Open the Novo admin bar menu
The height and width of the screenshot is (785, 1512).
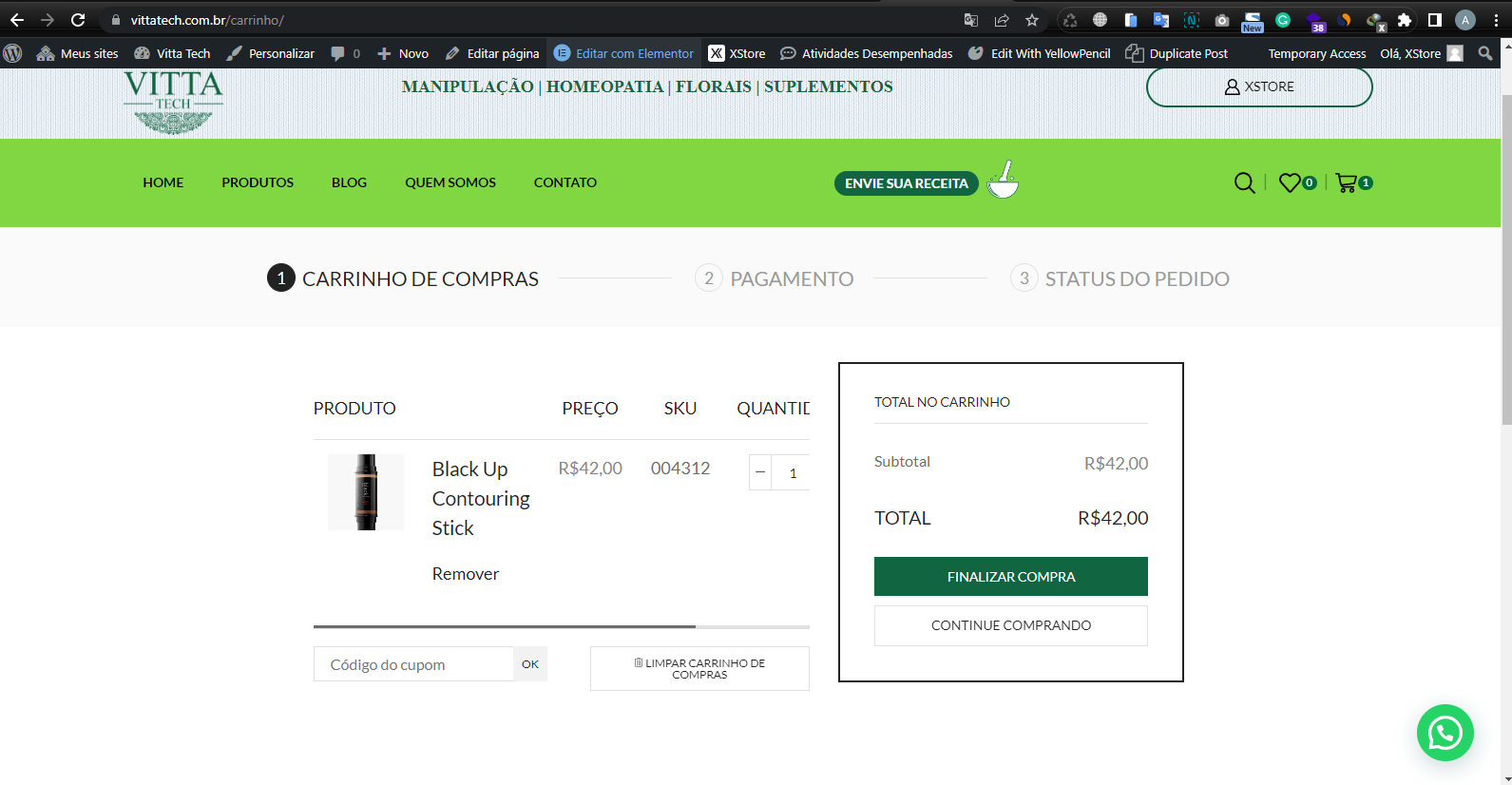(x=403, y=53)
